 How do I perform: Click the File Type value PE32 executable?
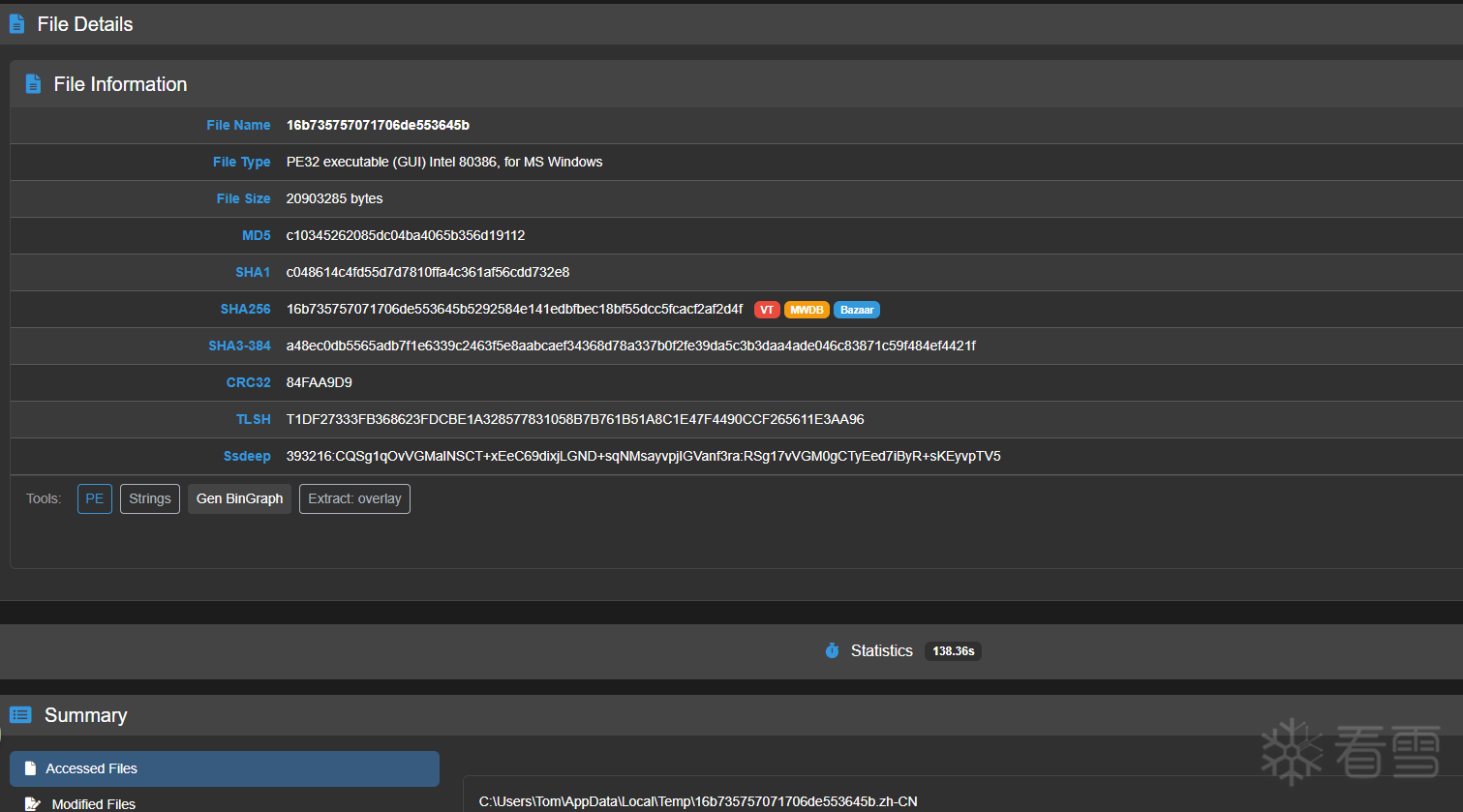[444, 162]
